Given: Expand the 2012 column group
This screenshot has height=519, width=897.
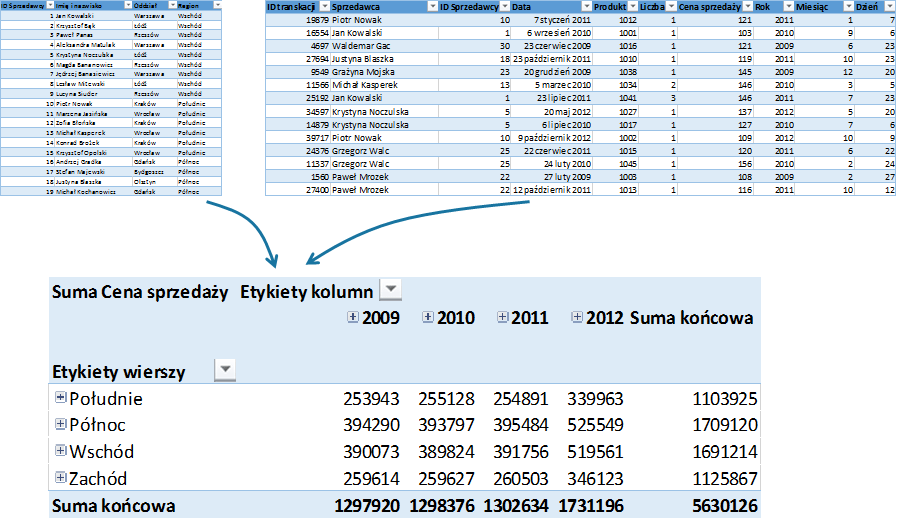Looking at the screenshot, I should [x=577, y=317].
